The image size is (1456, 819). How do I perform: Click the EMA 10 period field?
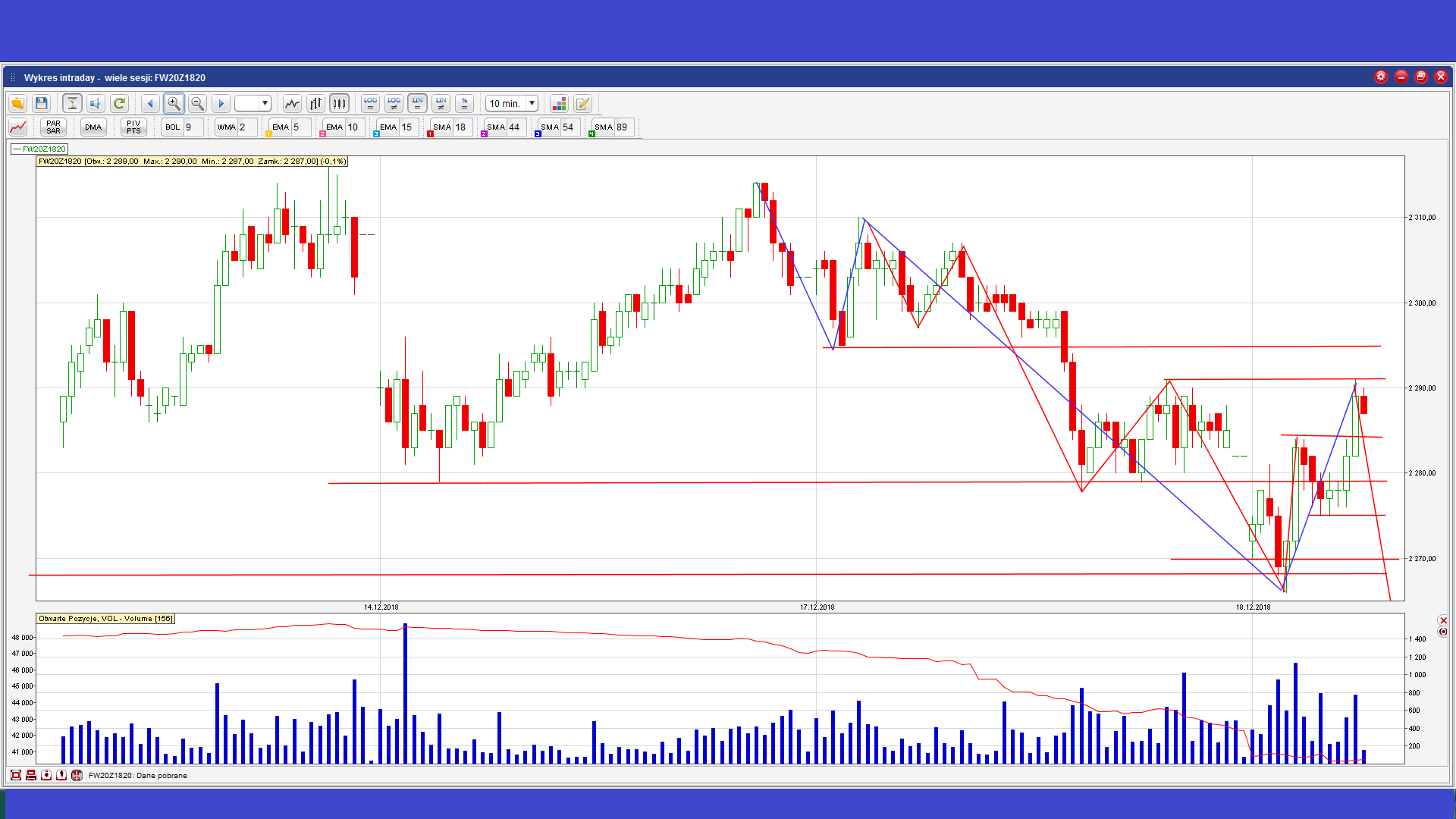coord(353,127)
